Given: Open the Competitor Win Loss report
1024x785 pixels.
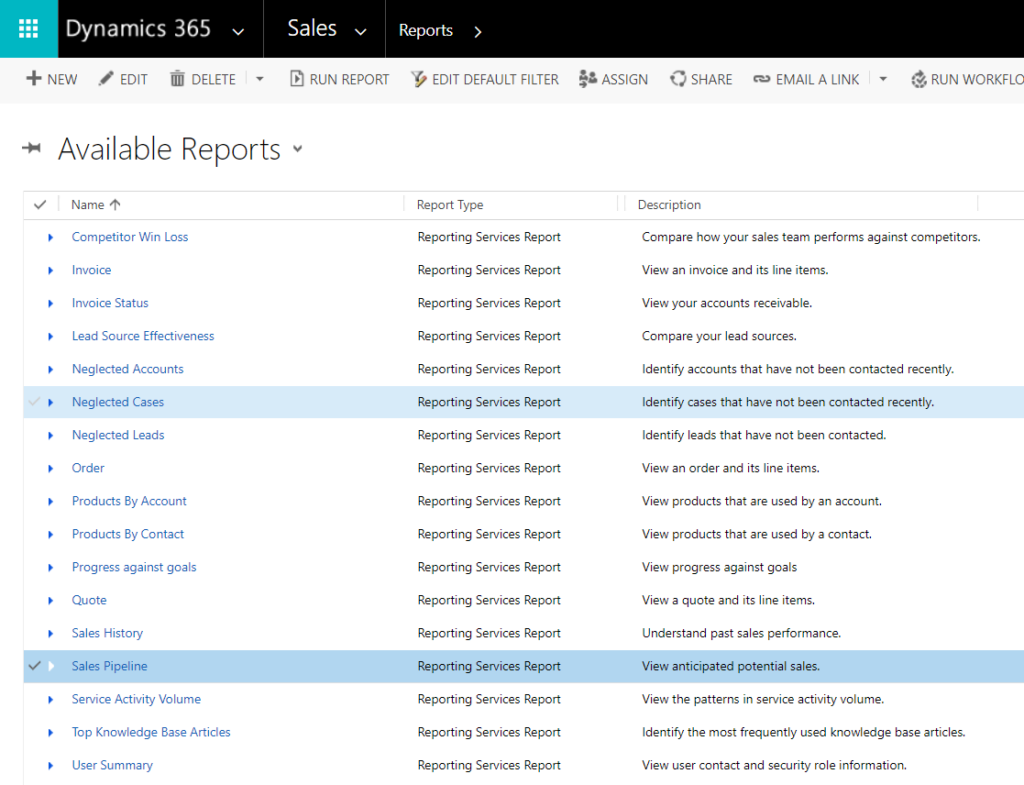Looking at the screenshot, I should (129, 237).
